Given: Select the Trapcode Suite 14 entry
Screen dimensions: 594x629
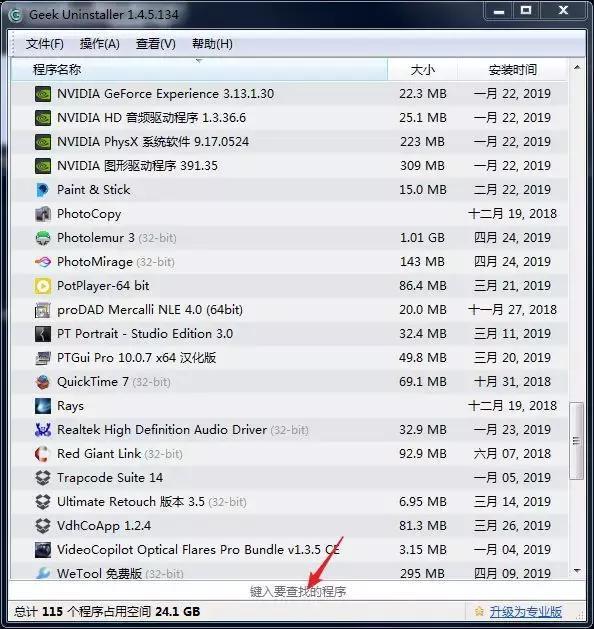Looking at the screenshot, I should [289, 478].
